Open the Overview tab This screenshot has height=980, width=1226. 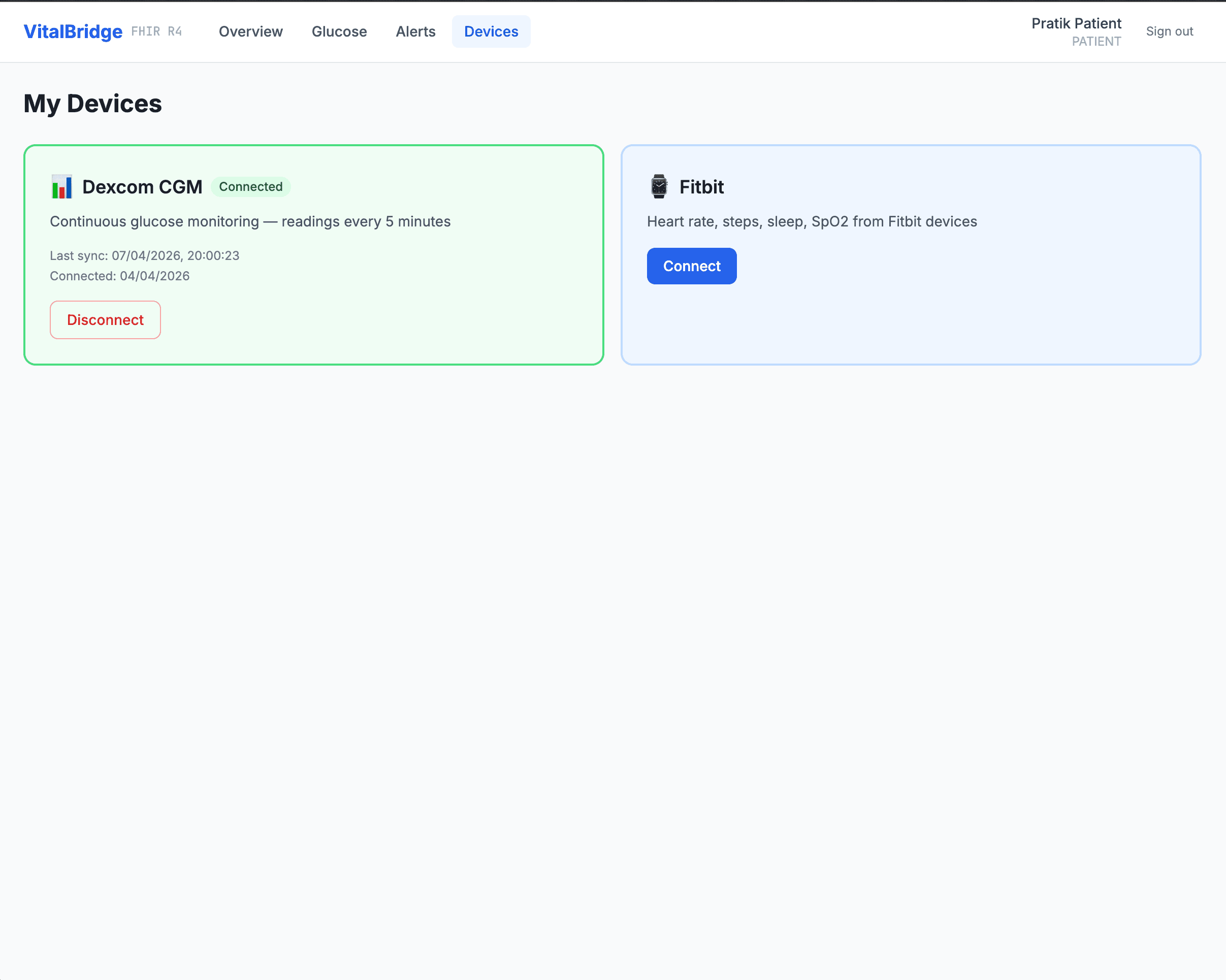pyautogui.click(x=250, y=32)
